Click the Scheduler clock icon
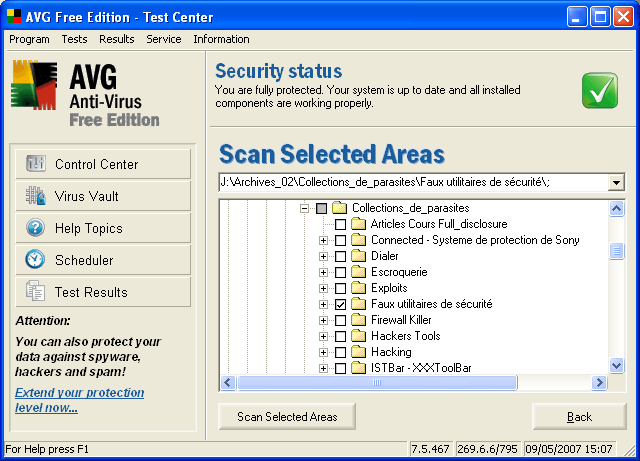Image resolution: width=640 pixels, height=461 pixels. coord(35,259)
